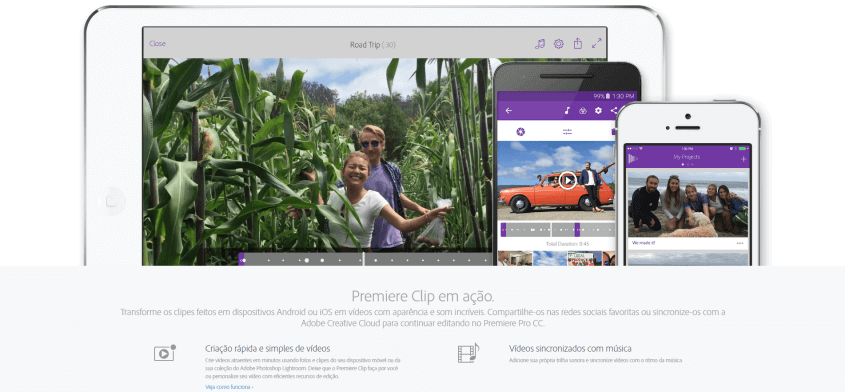Select the local produce sign clip thumbnail
This screenshot has height=392, width=845.
click(584, 258)
